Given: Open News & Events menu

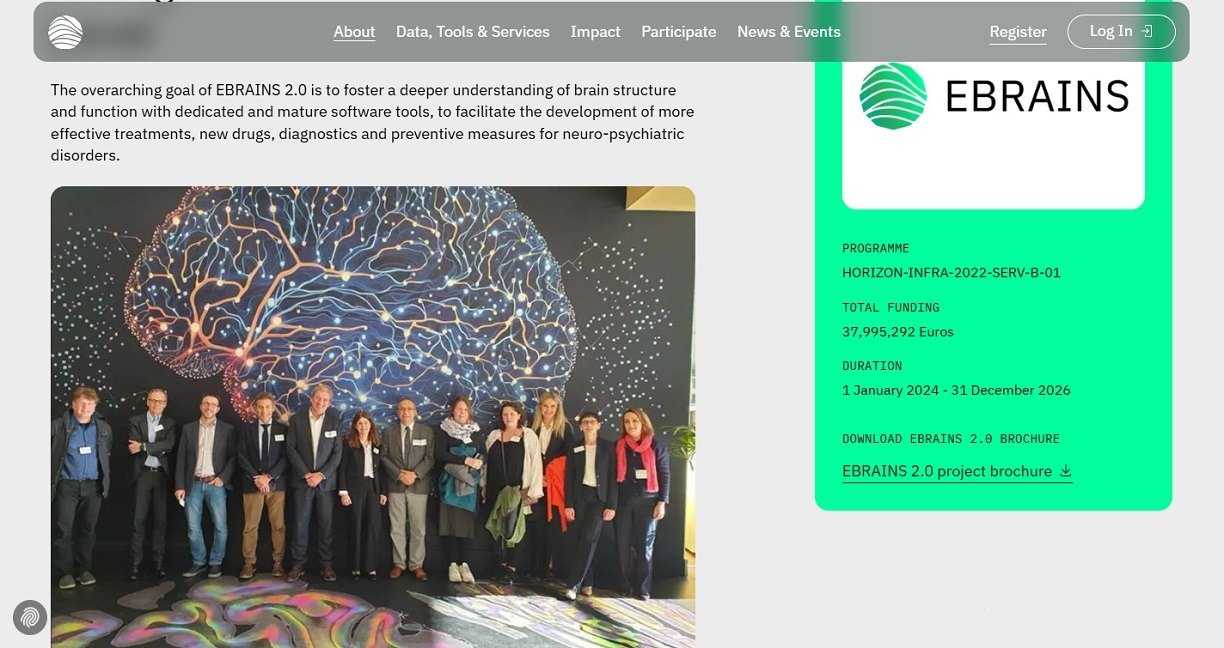Looking at the screenshot, I should (x=789, y=32).
